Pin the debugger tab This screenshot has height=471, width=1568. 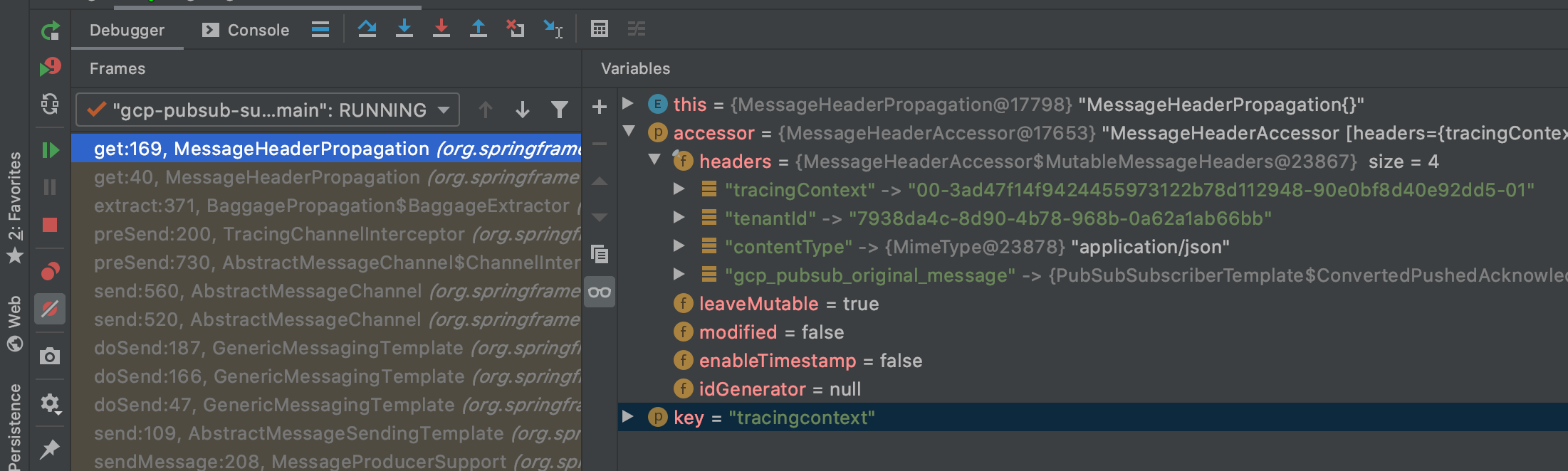50,449
